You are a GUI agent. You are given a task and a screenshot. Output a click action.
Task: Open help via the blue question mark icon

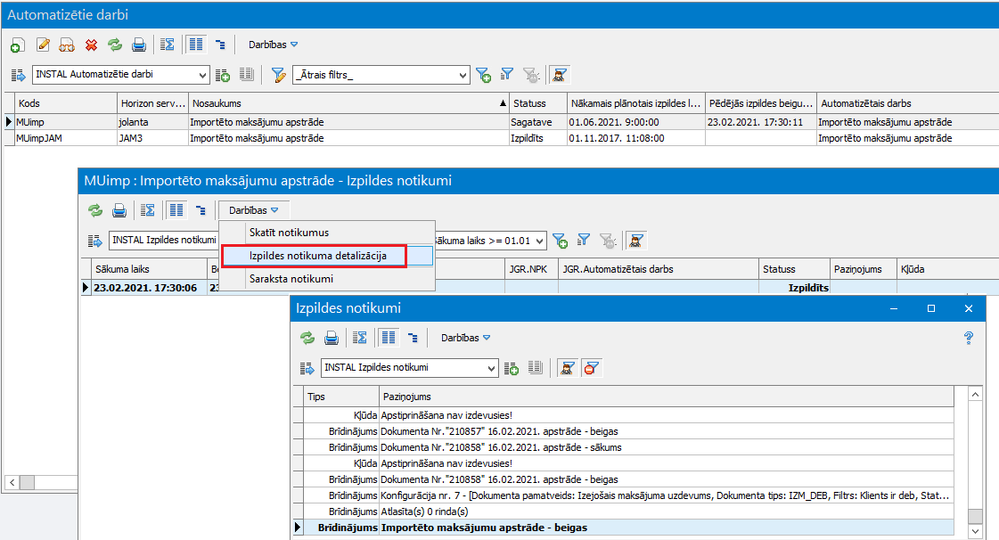[x=968, y=338]
